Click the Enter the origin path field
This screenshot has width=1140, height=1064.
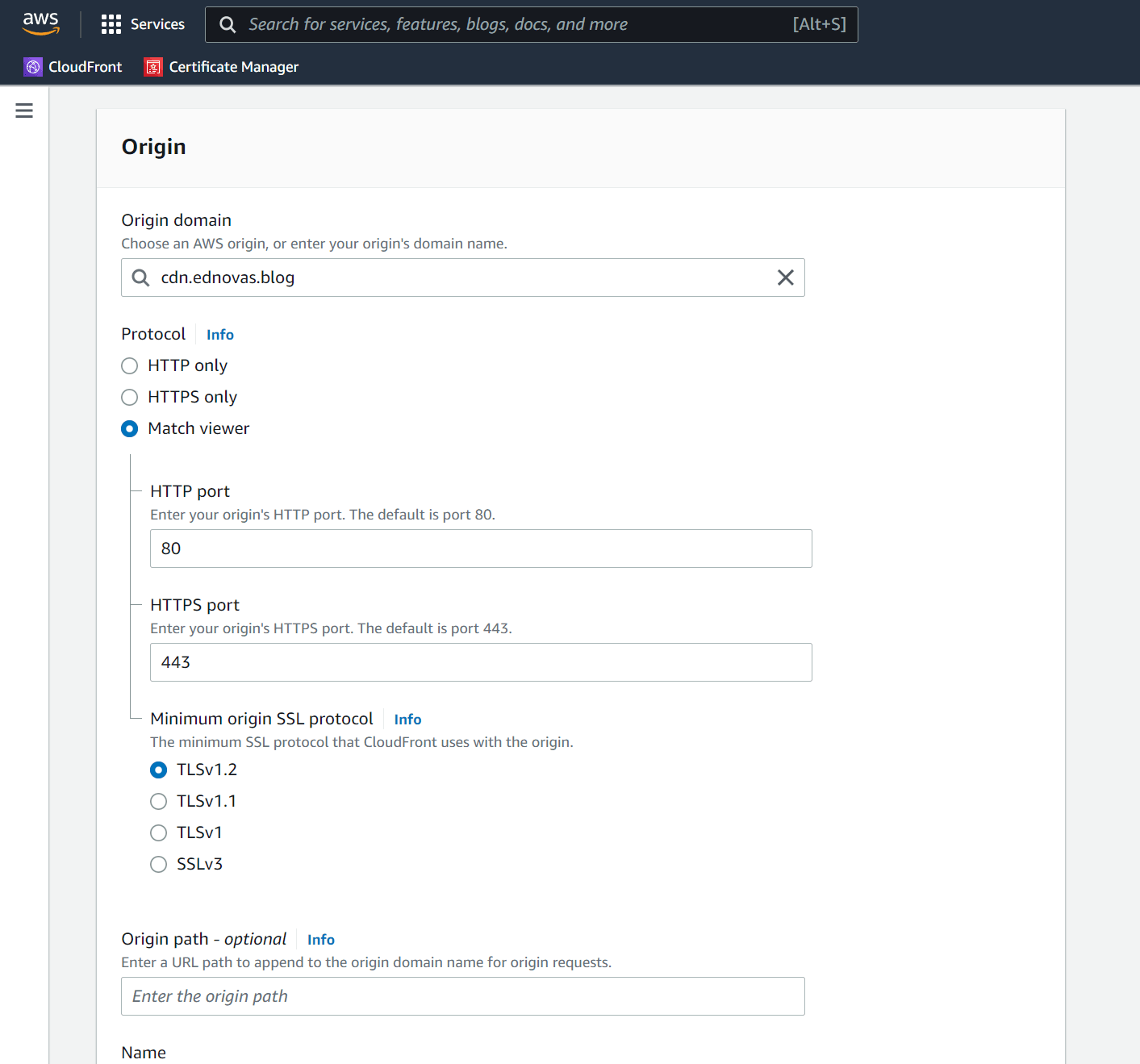click(462, 996)
